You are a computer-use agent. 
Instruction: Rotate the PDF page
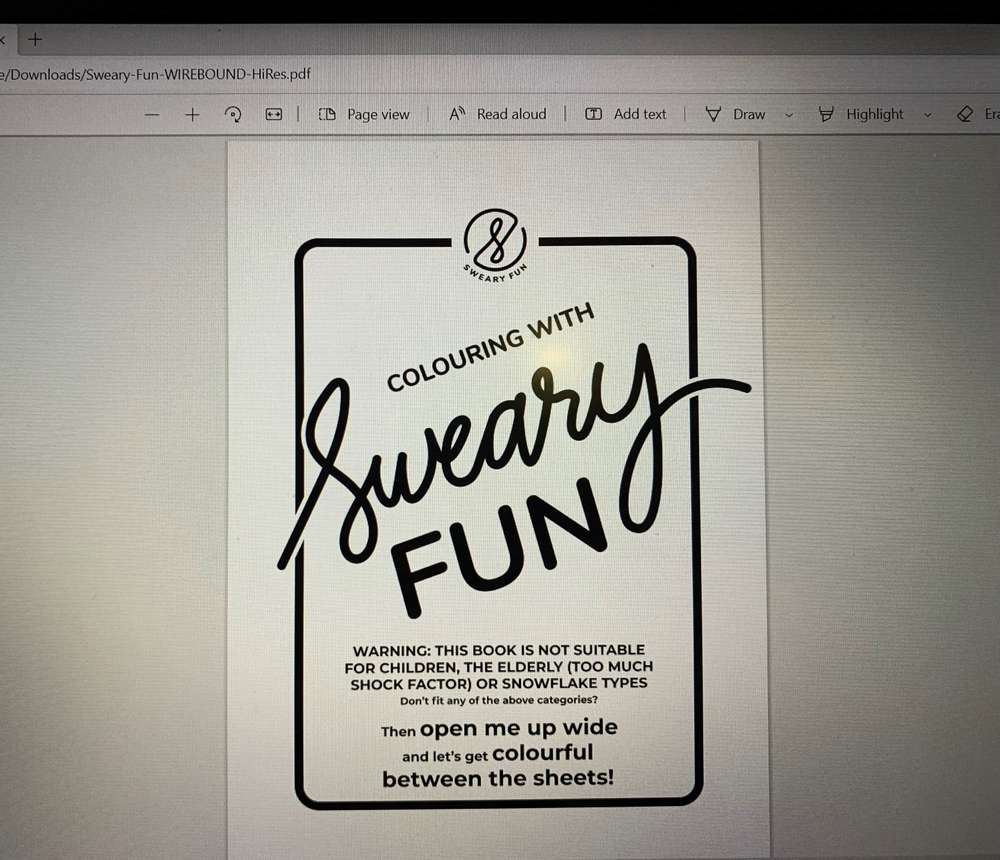pyautogui.click(x=233, y=115)
